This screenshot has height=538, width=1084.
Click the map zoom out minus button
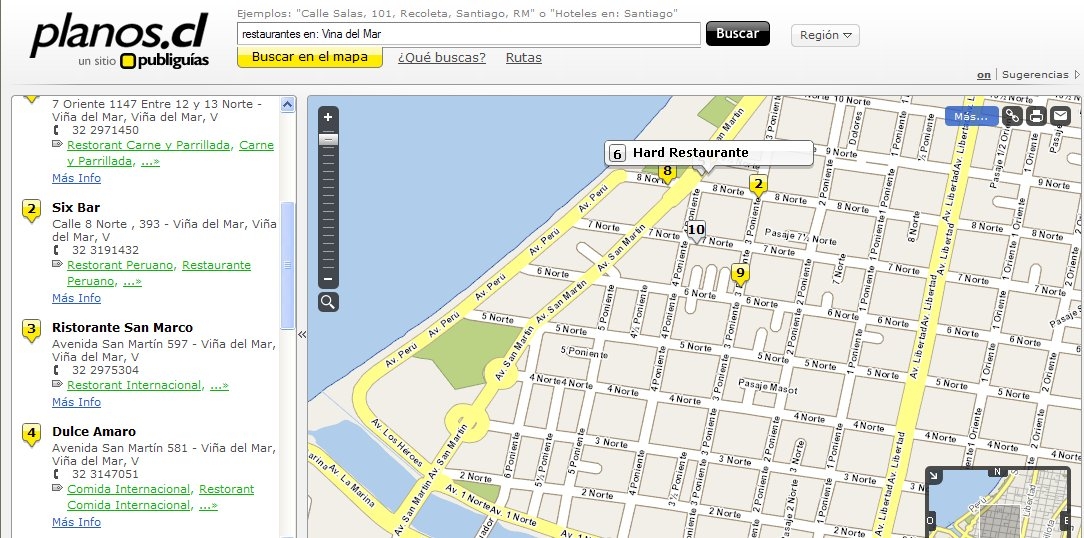point(328,279)
